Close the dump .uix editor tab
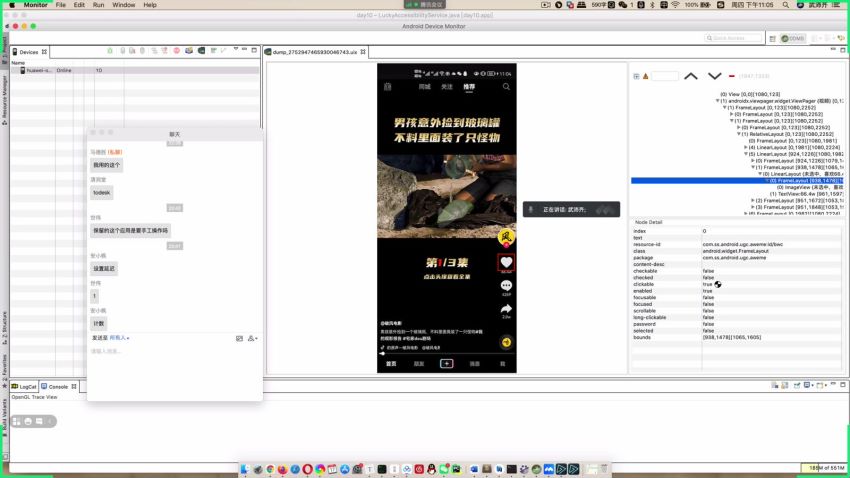Image resolution: width=850 pixels, height=478 pixels. coord(363,52)
